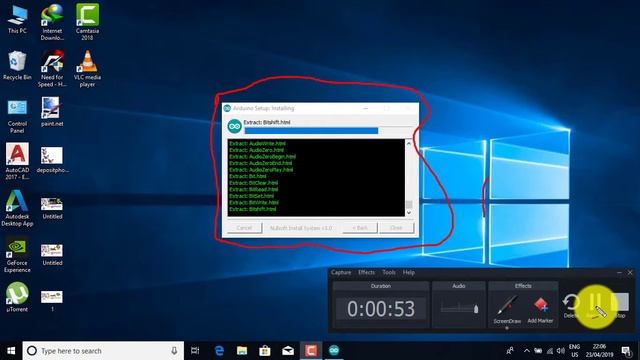Screen dimensions: 640x360
Task: Open Microsoft Edge from the taskbar
Action: point(219,351)
